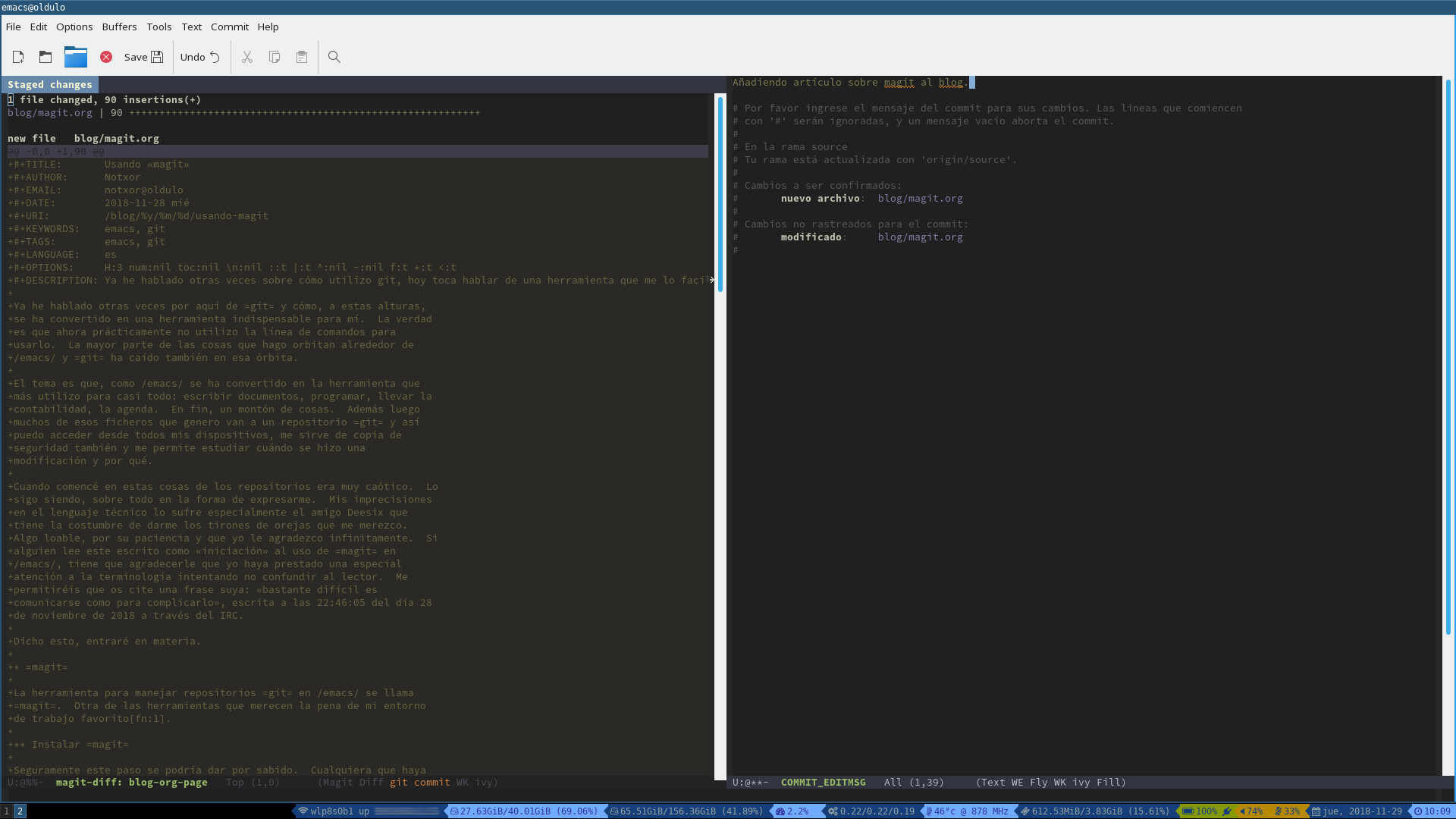The width and height of the screenshot is (1456, 819).
Task: Open the Dired directory browser icon
Action: point(76,57)
